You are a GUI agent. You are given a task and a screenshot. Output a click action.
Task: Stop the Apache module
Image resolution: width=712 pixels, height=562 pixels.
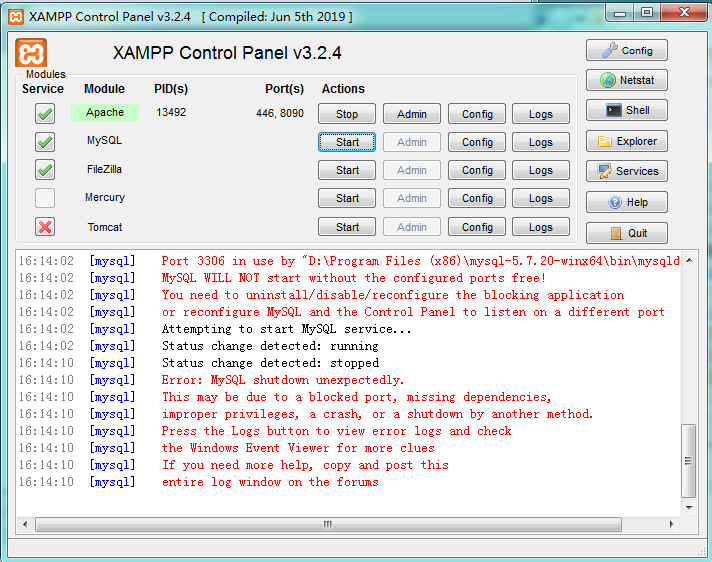coord(347,114)
